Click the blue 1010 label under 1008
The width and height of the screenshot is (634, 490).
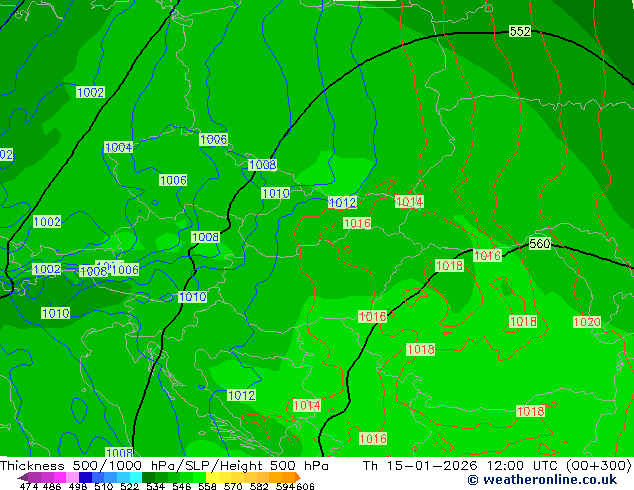276,193
